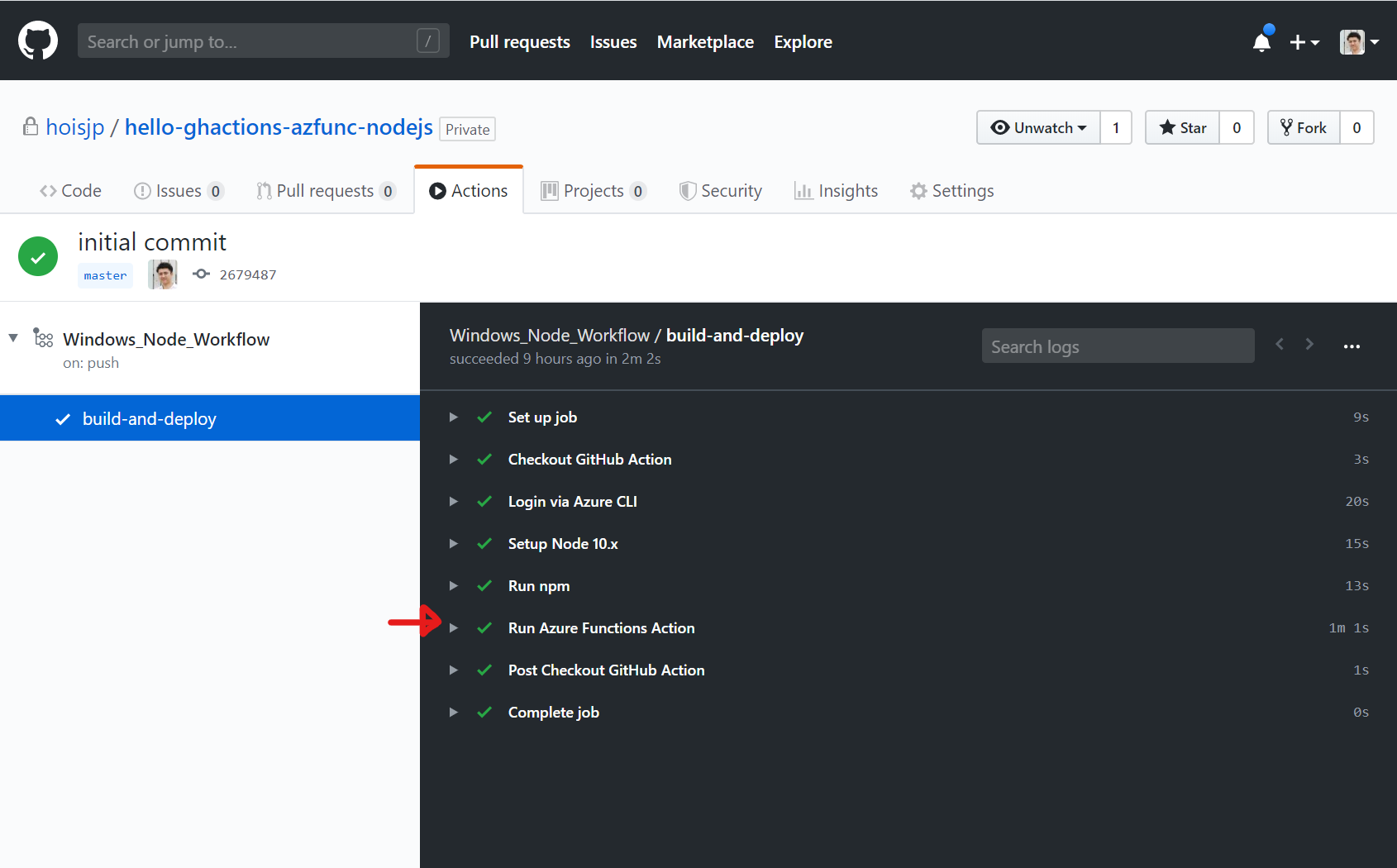Click the forks count 0

pyautogui.click(x=1356, y=127)
